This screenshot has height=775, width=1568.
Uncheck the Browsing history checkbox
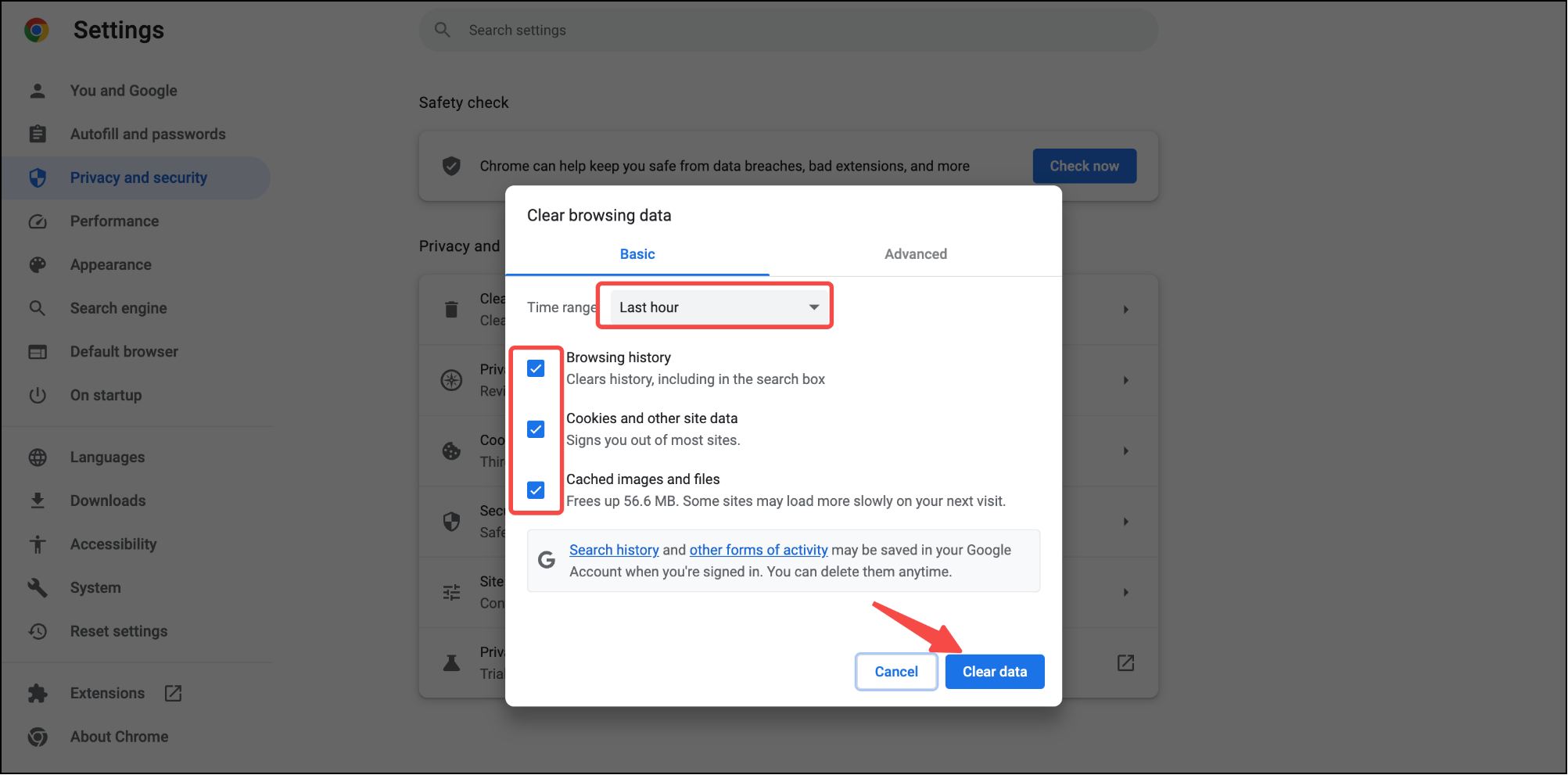coord(536,368)
